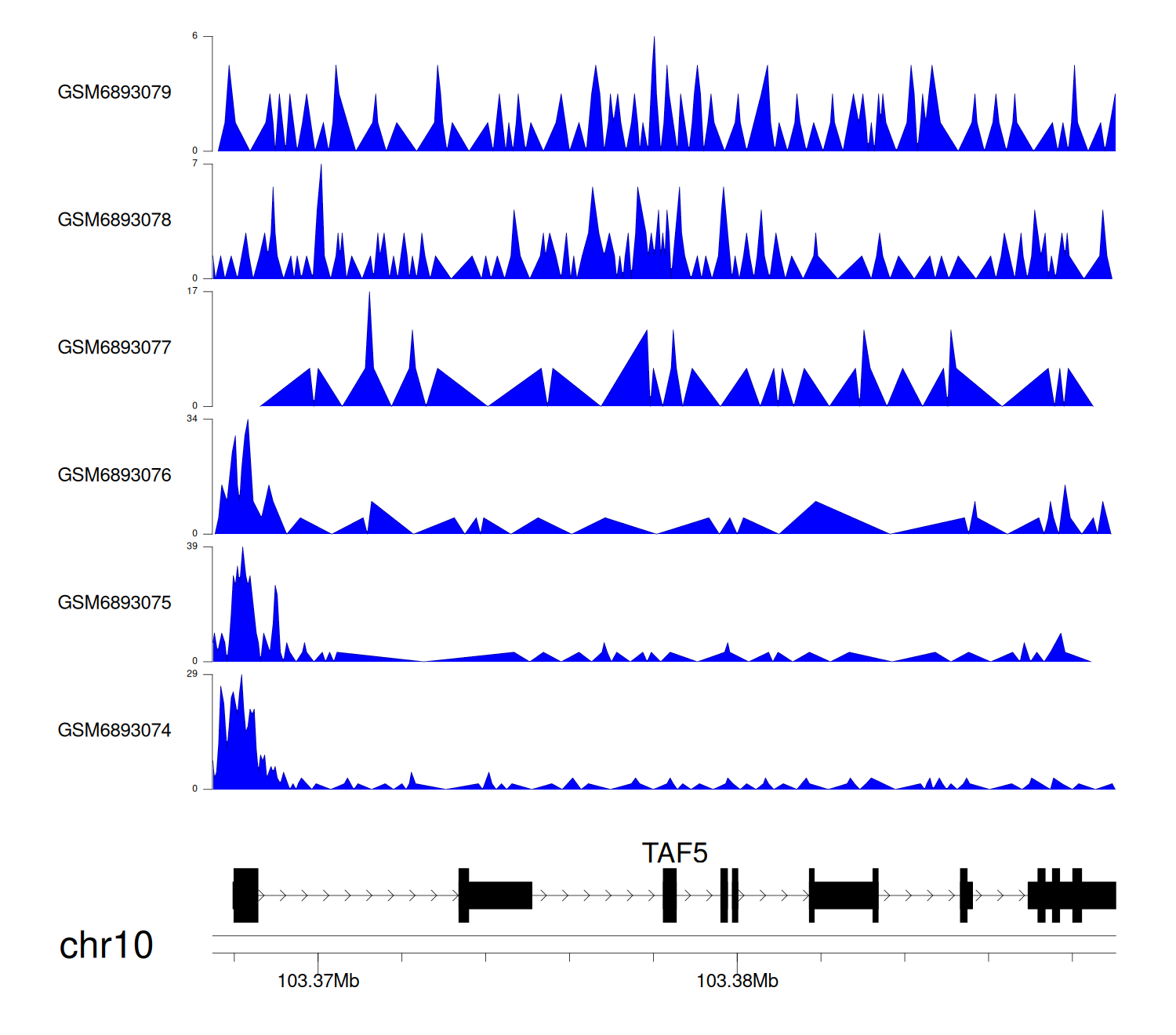
Task: Click the chr10 chromosome label
Action: (106, 946)
